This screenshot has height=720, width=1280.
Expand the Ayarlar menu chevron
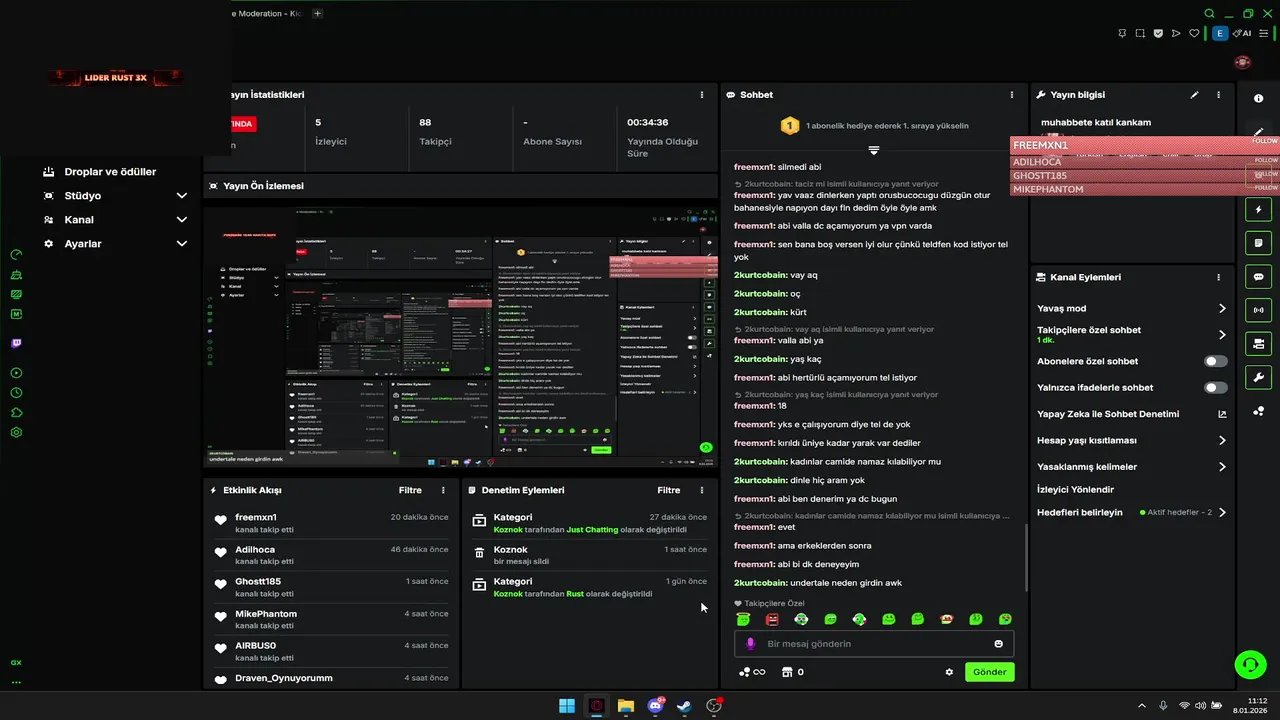click(182, 244)
